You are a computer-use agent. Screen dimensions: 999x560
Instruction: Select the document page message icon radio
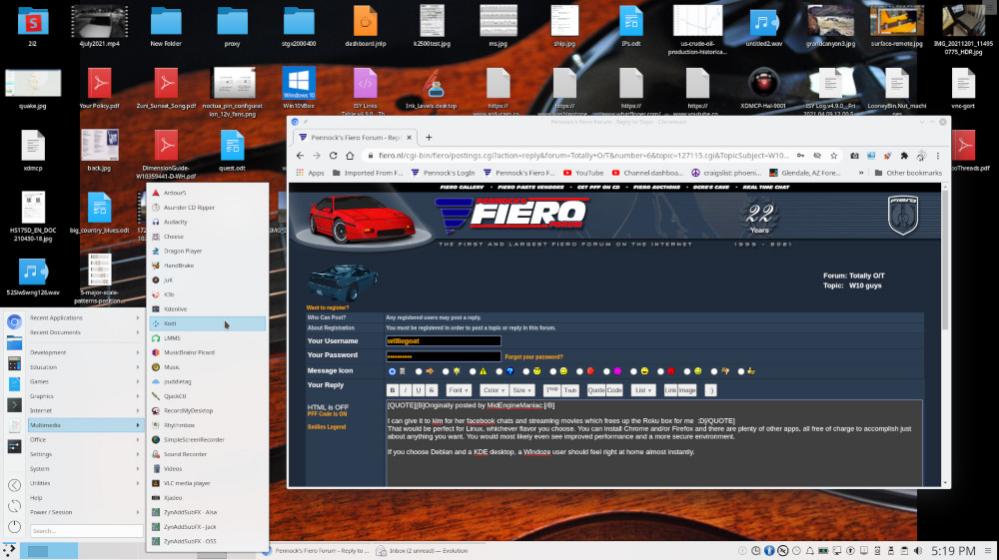click(392, 371)
